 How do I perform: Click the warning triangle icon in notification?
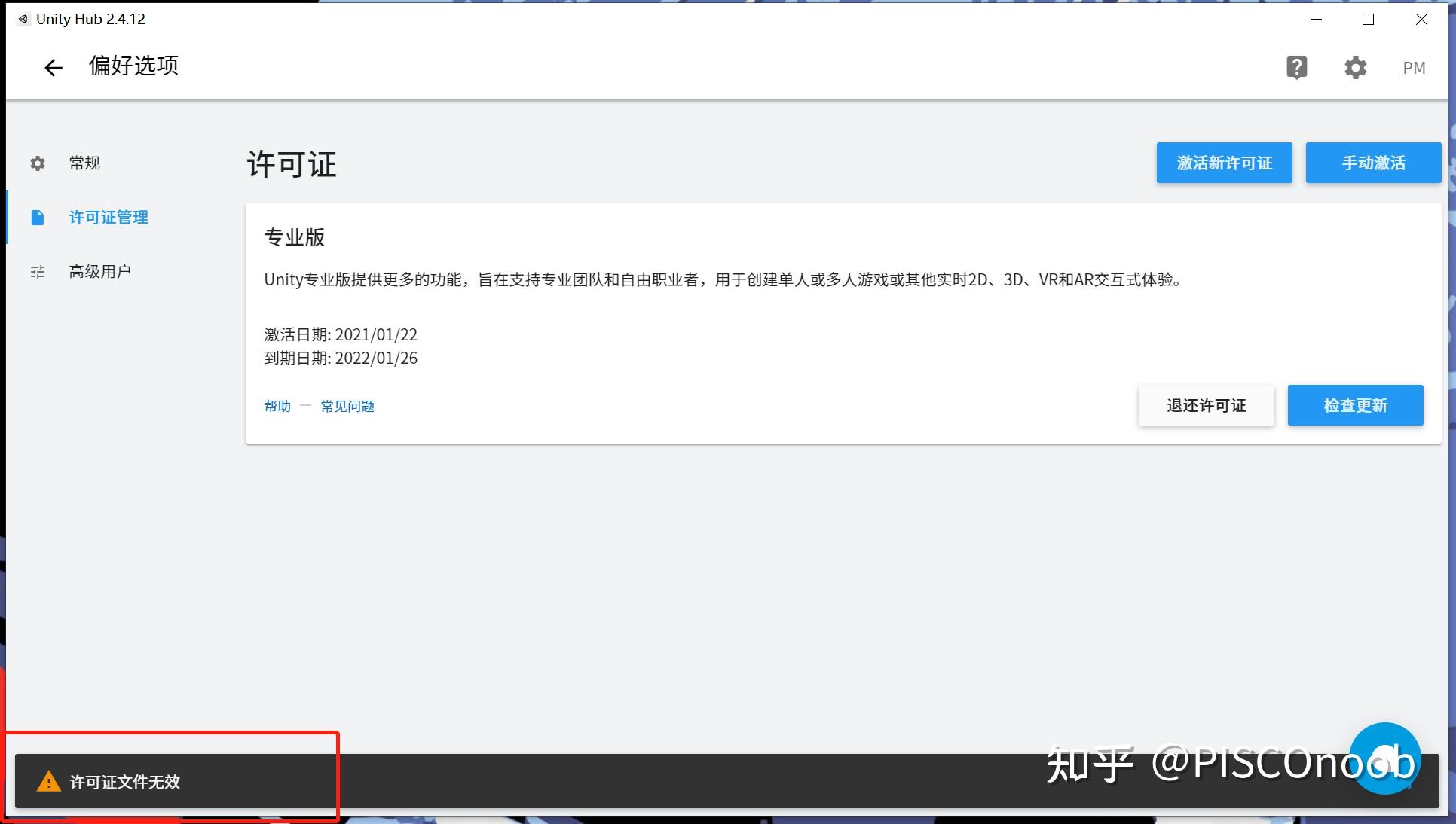[49, 782]
